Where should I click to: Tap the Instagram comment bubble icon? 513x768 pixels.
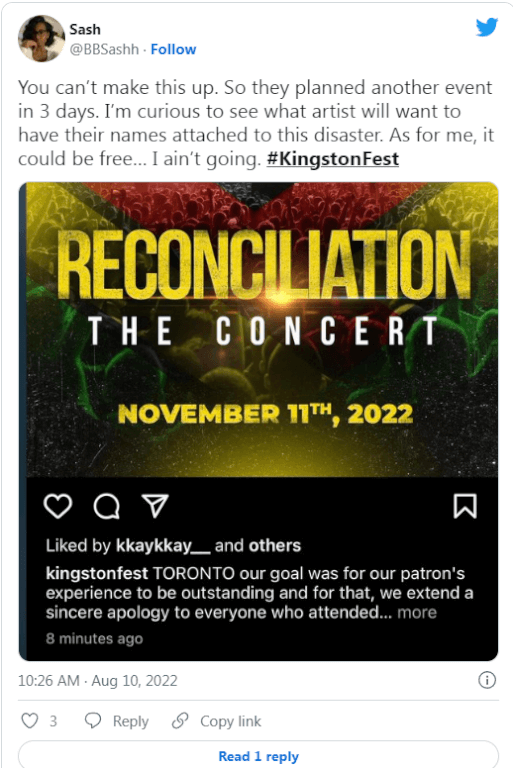(106, 506)
